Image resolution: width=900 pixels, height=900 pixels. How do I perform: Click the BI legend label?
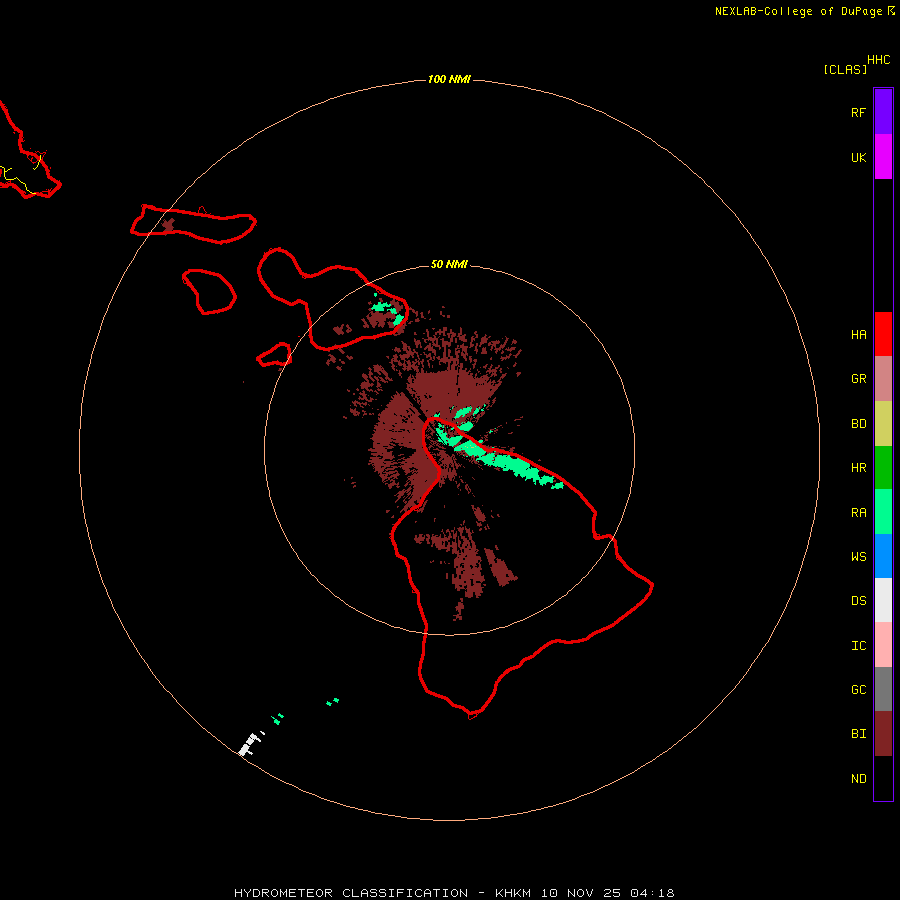(x=858, y=734)
